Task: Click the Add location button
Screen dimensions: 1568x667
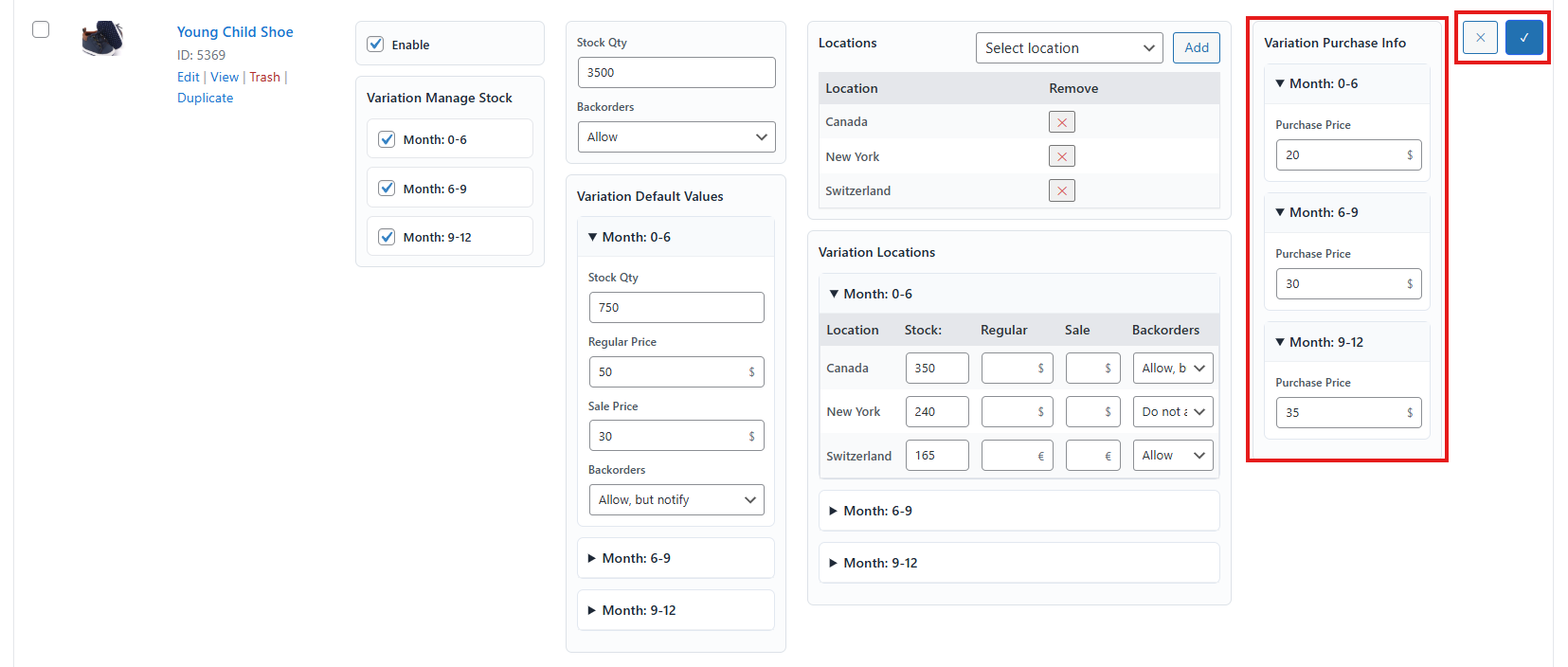Action: tap(1196, 48)
